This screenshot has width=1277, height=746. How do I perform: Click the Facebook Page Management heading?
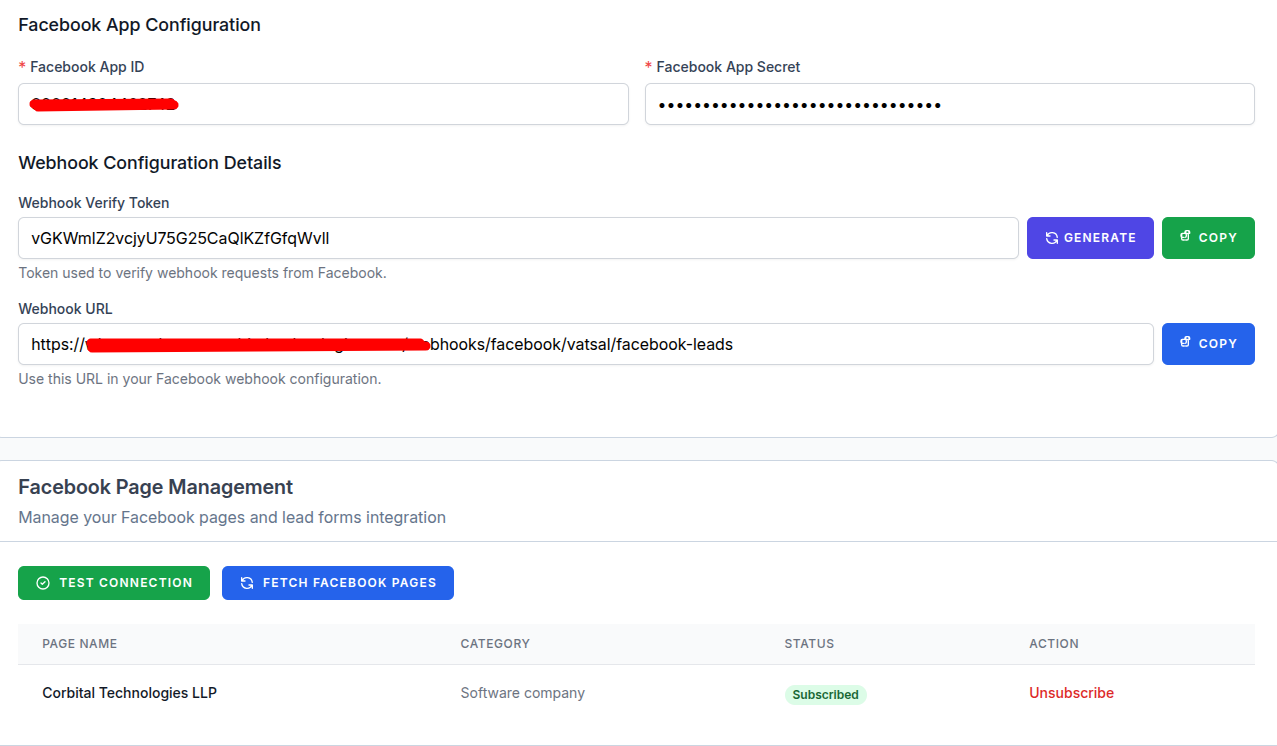coord(156,487)
